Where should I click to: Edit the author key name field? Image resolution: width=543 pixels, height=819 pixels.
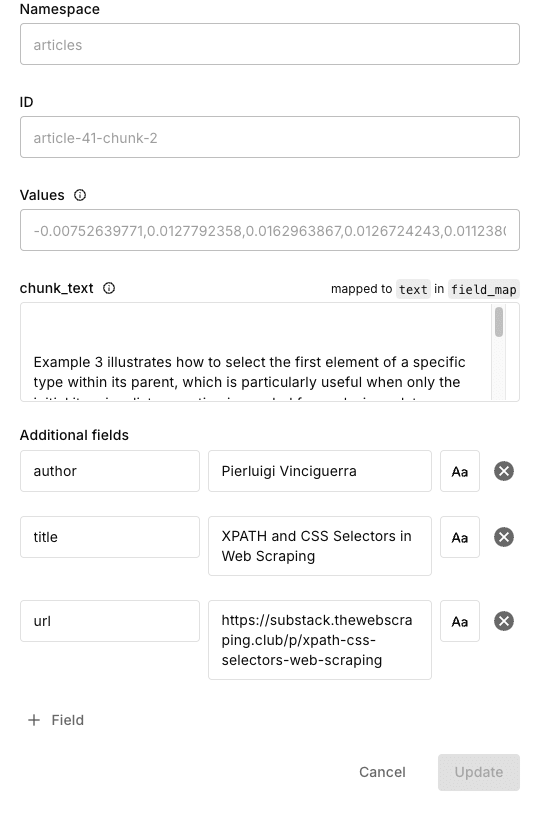pos(110,471)
